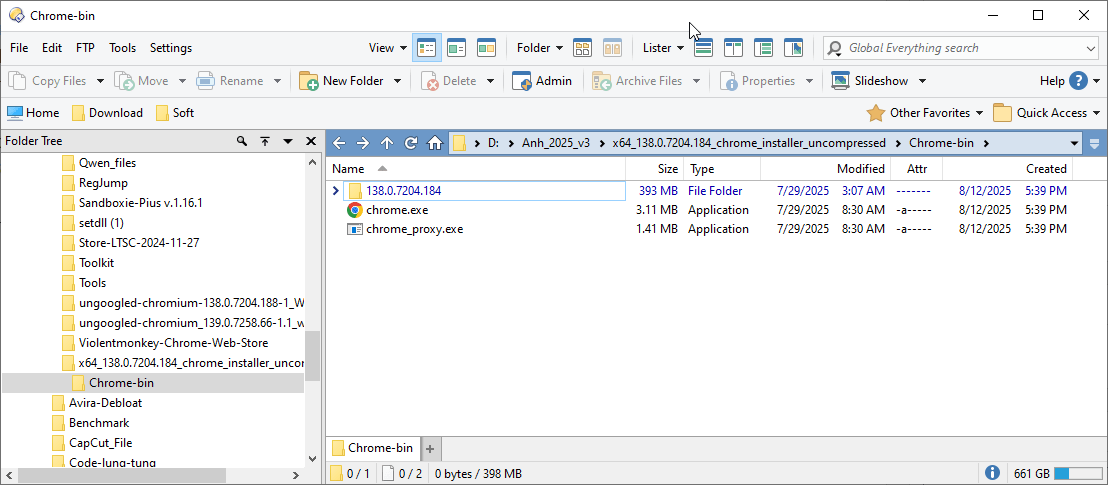This screenshot has width=1108, height=485.
Task: Click the magnifier icon in the Global Everything search box
Action: click(835, 48)
